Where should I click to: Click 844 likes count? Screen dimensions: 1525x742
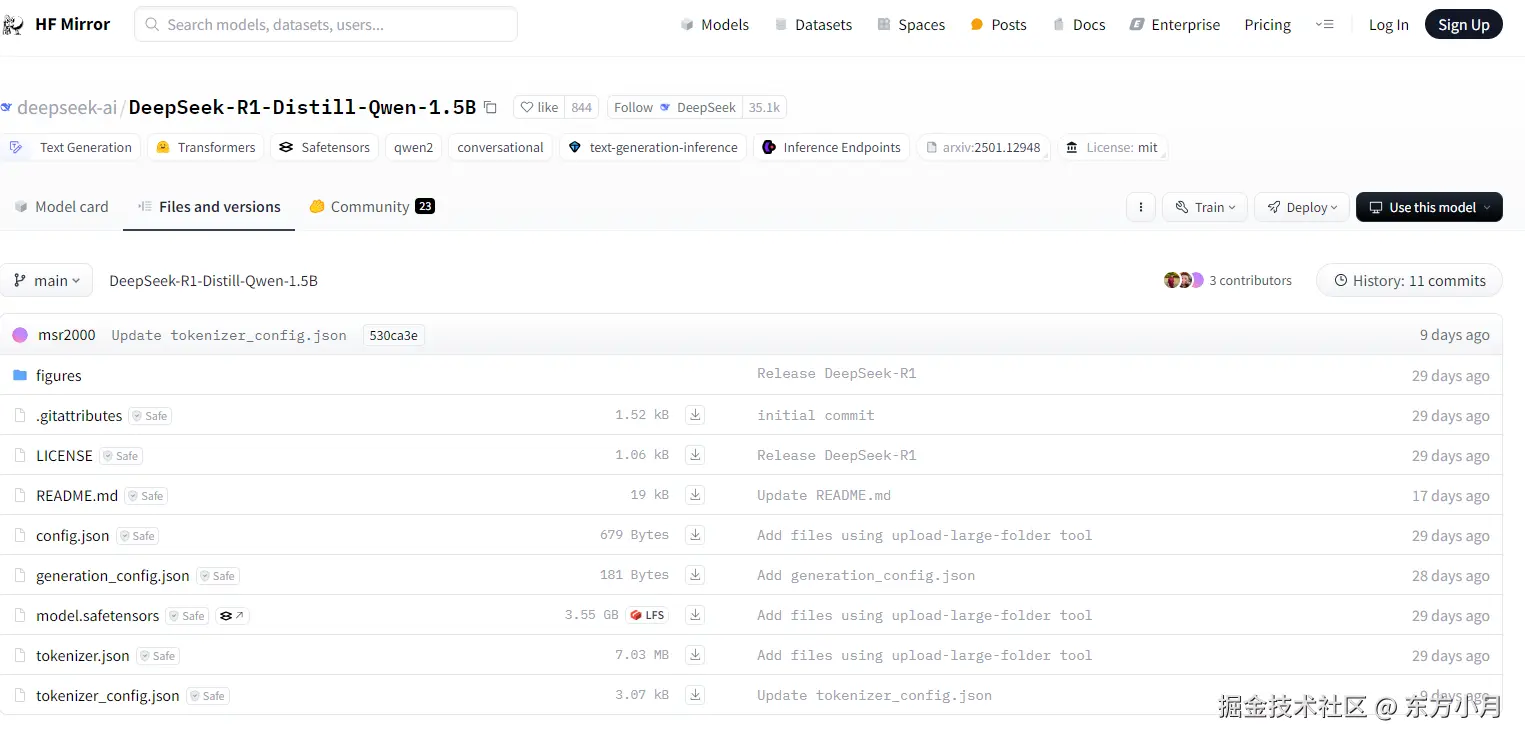tap(581, 107)
